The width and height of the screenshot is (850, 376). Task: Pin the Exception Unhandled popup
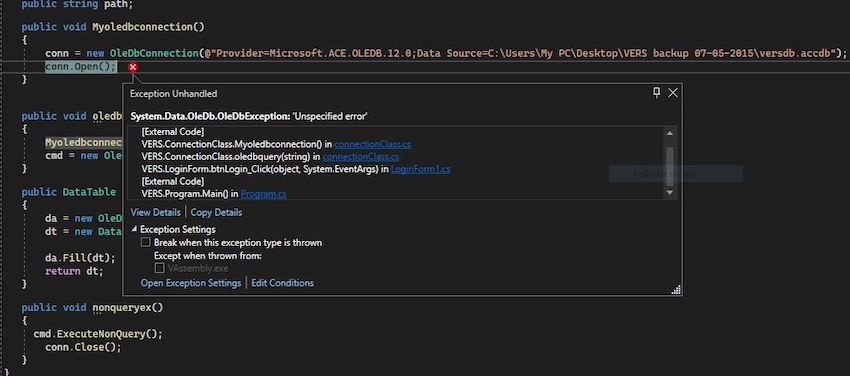(656, 93)
